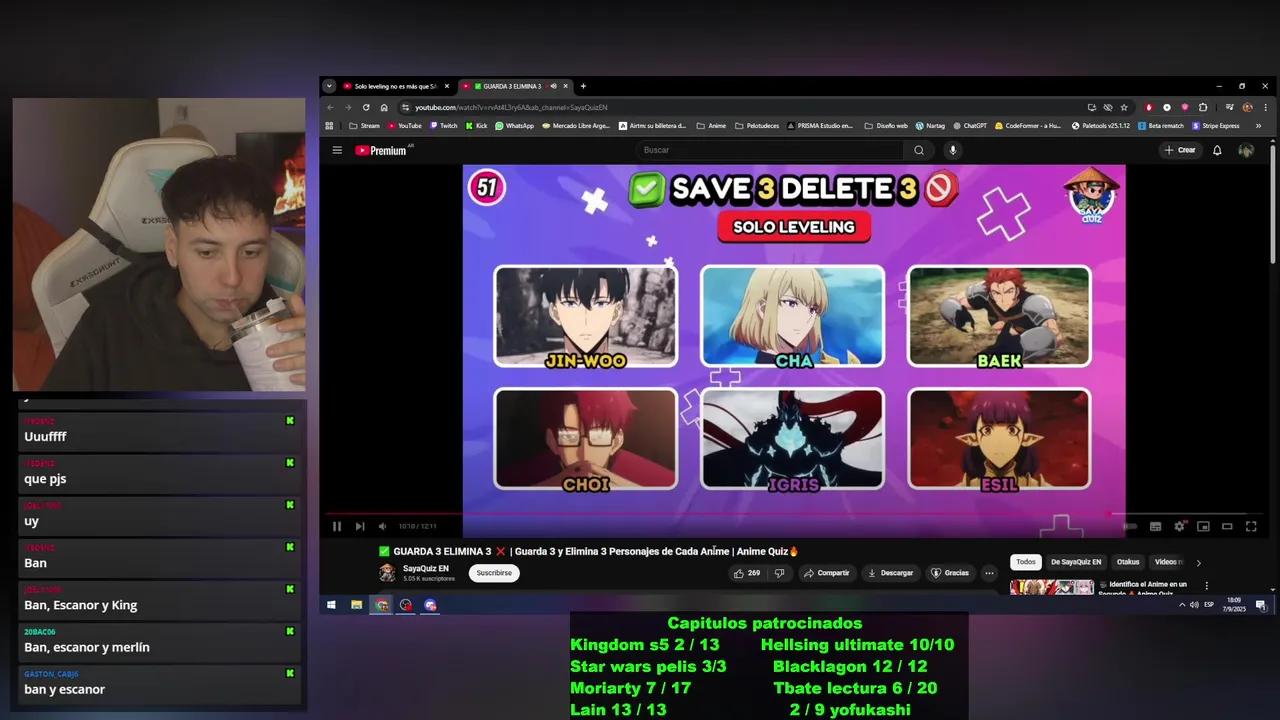This screenshot has height=720, width=1280.
Task: Click the ESP language indicator
Action: tap(1209, 605)
